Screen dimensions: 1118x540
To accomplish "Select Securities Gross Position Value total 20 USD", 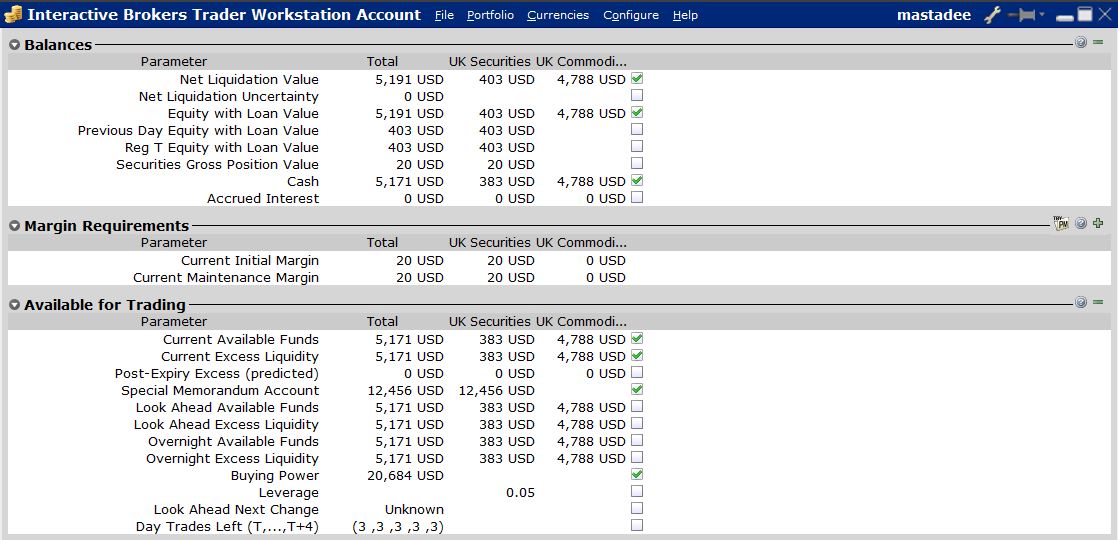I will pos(420,165).
